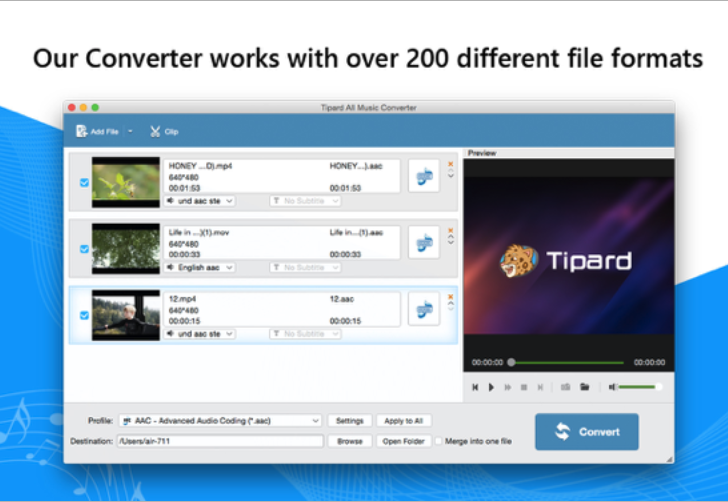The image size is (728, 502).
Task: Click the Open Folder button
Action: [x=403, y=441]
